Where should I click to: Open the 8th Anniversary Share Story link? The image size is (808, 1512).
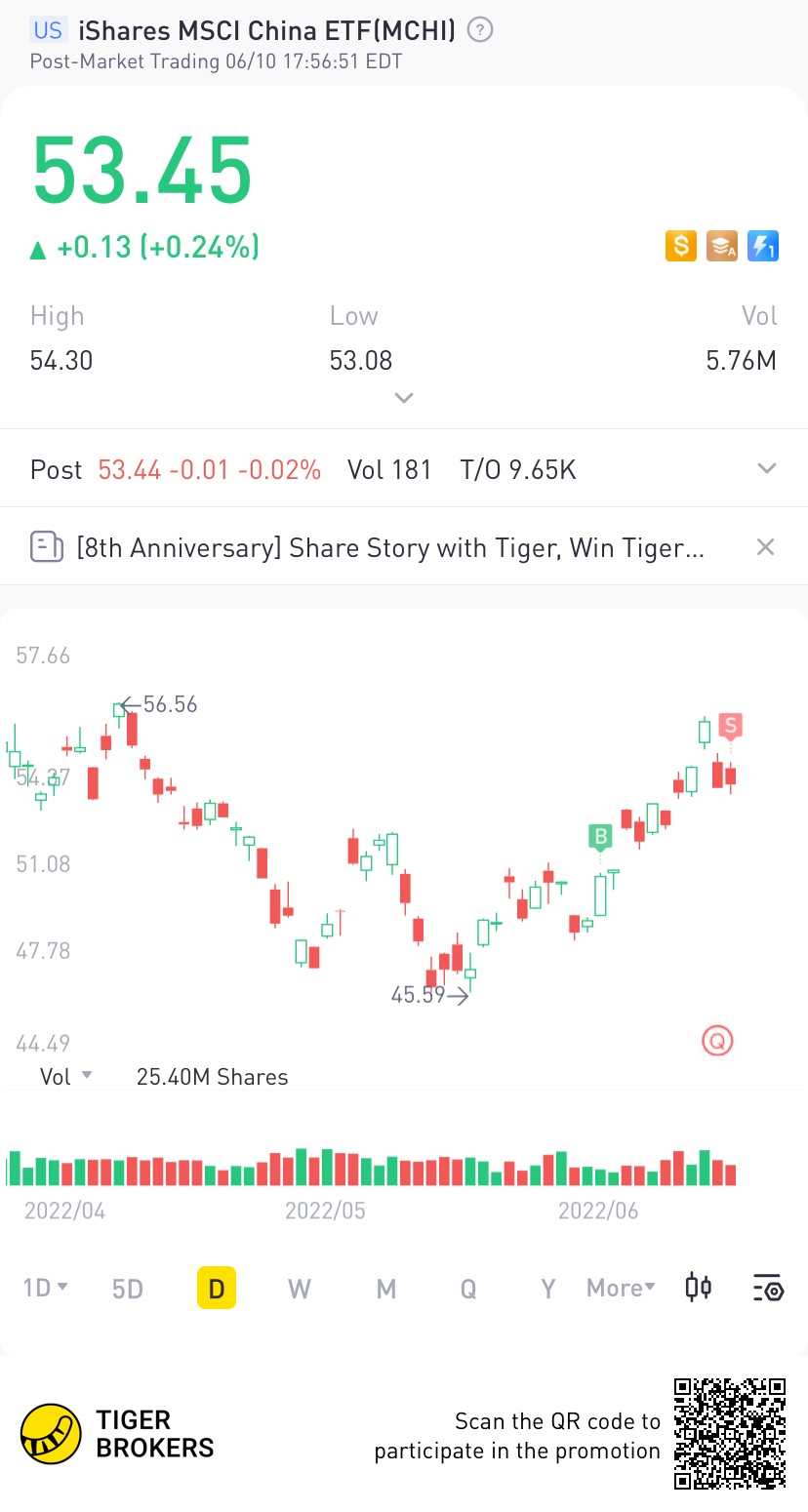(x=390, y=547)
